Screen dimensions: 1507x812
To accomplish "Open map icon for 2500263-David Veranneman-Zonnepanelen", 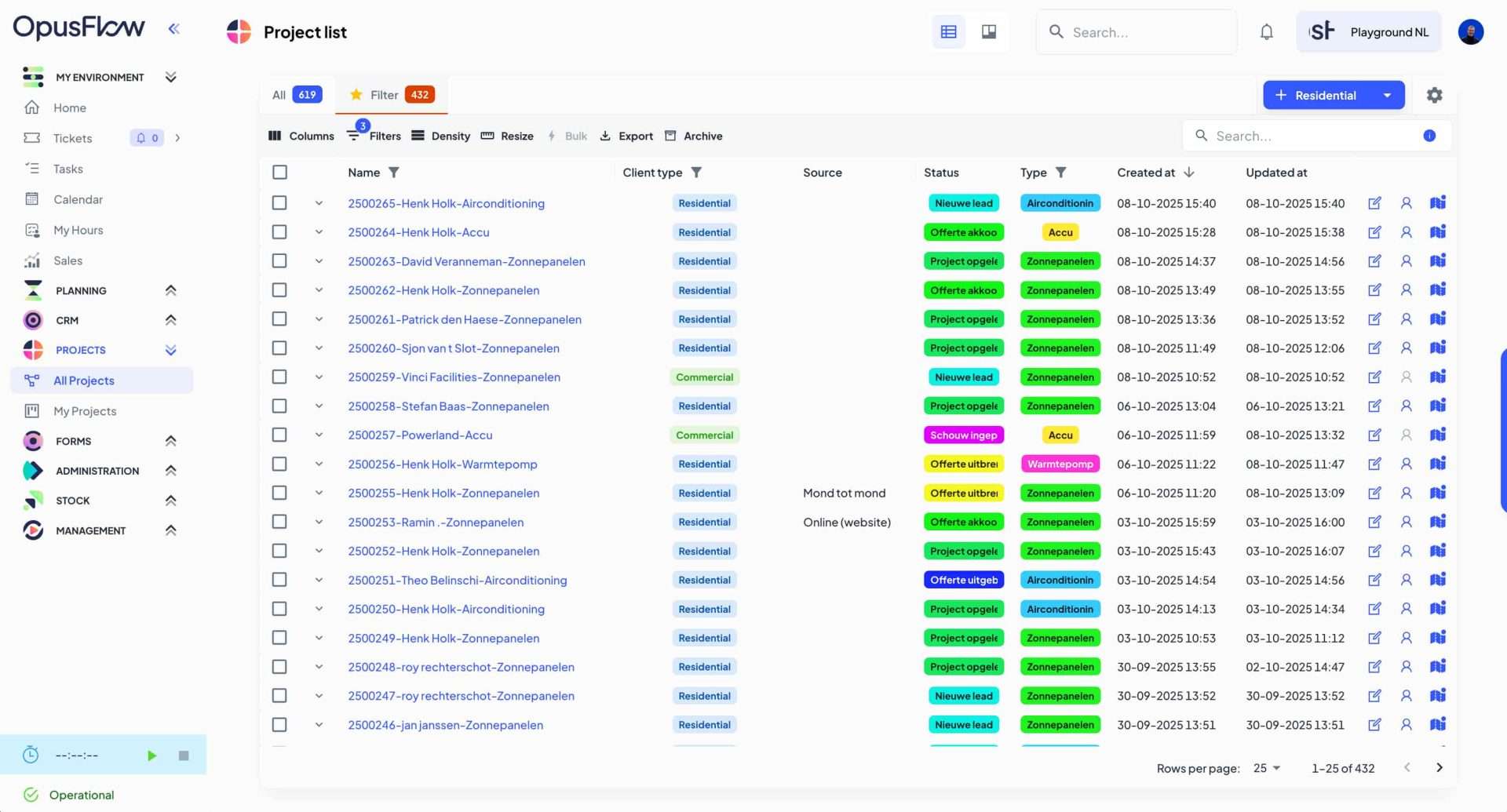I will (1437, 260).
